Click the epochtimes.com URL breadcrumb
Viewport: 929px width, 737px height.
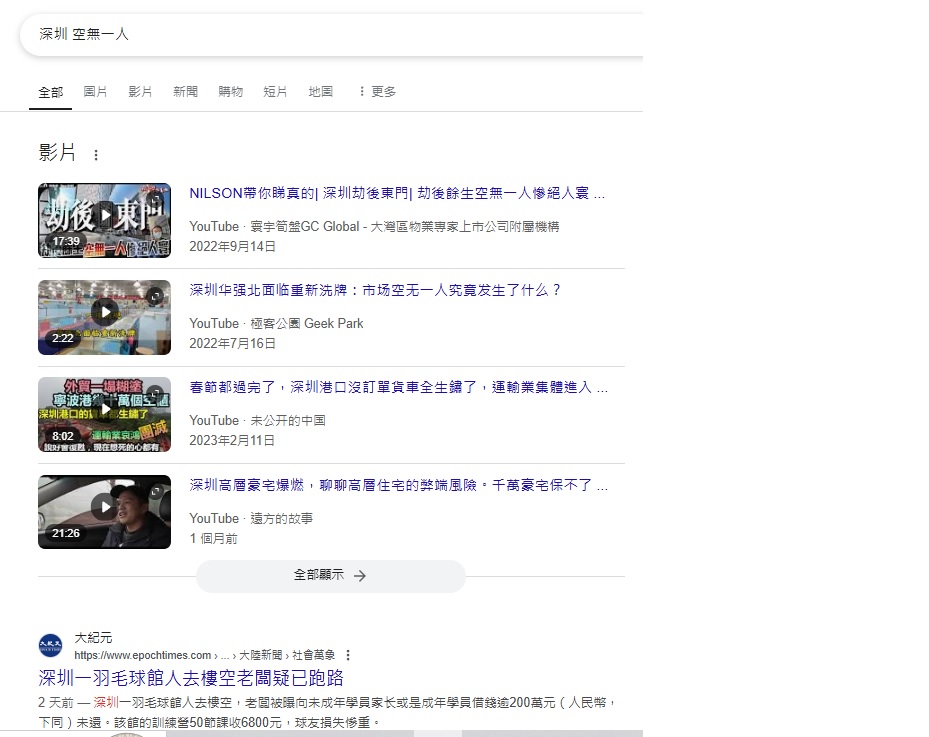[x=204, y=655]
